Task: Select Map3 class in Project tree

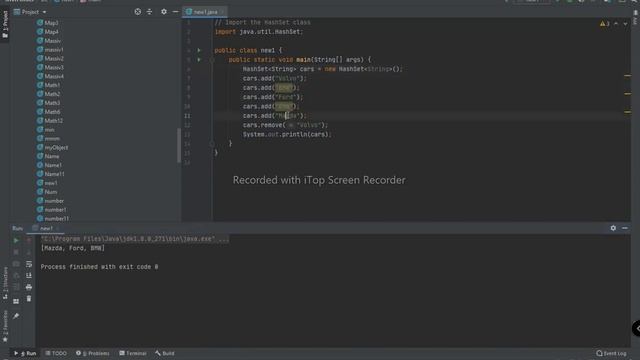Action: [x=47, y=23]
